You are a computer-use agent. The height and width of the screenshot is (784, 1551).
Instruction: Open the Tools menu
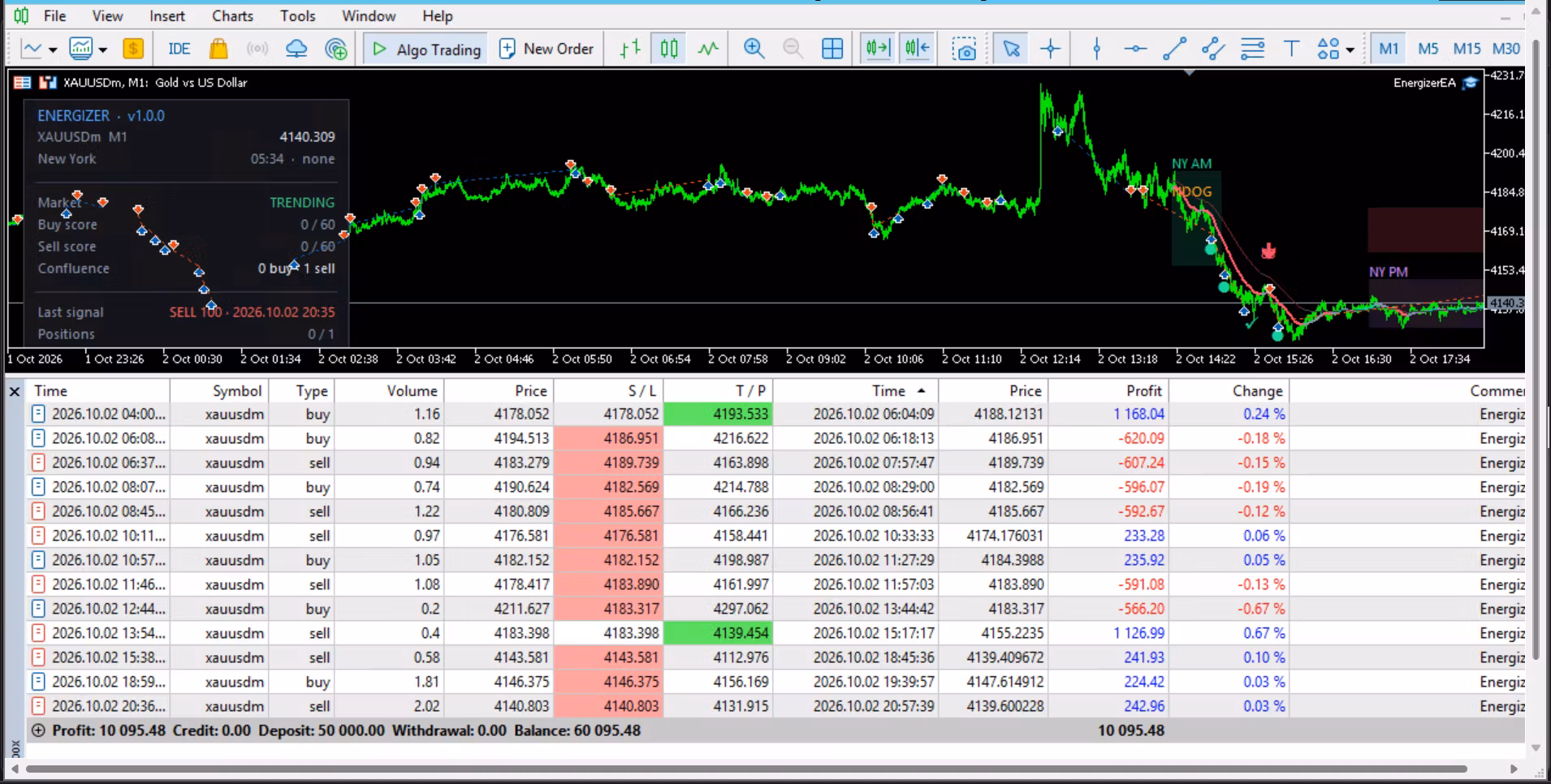coord(298,16)
